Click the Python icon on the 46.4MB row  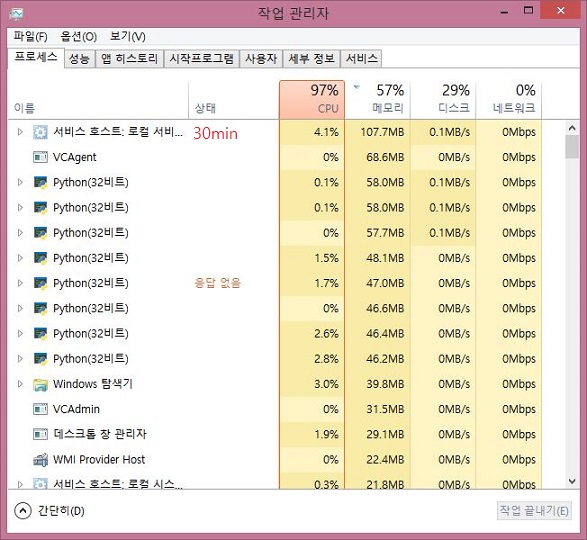(40, 333)
